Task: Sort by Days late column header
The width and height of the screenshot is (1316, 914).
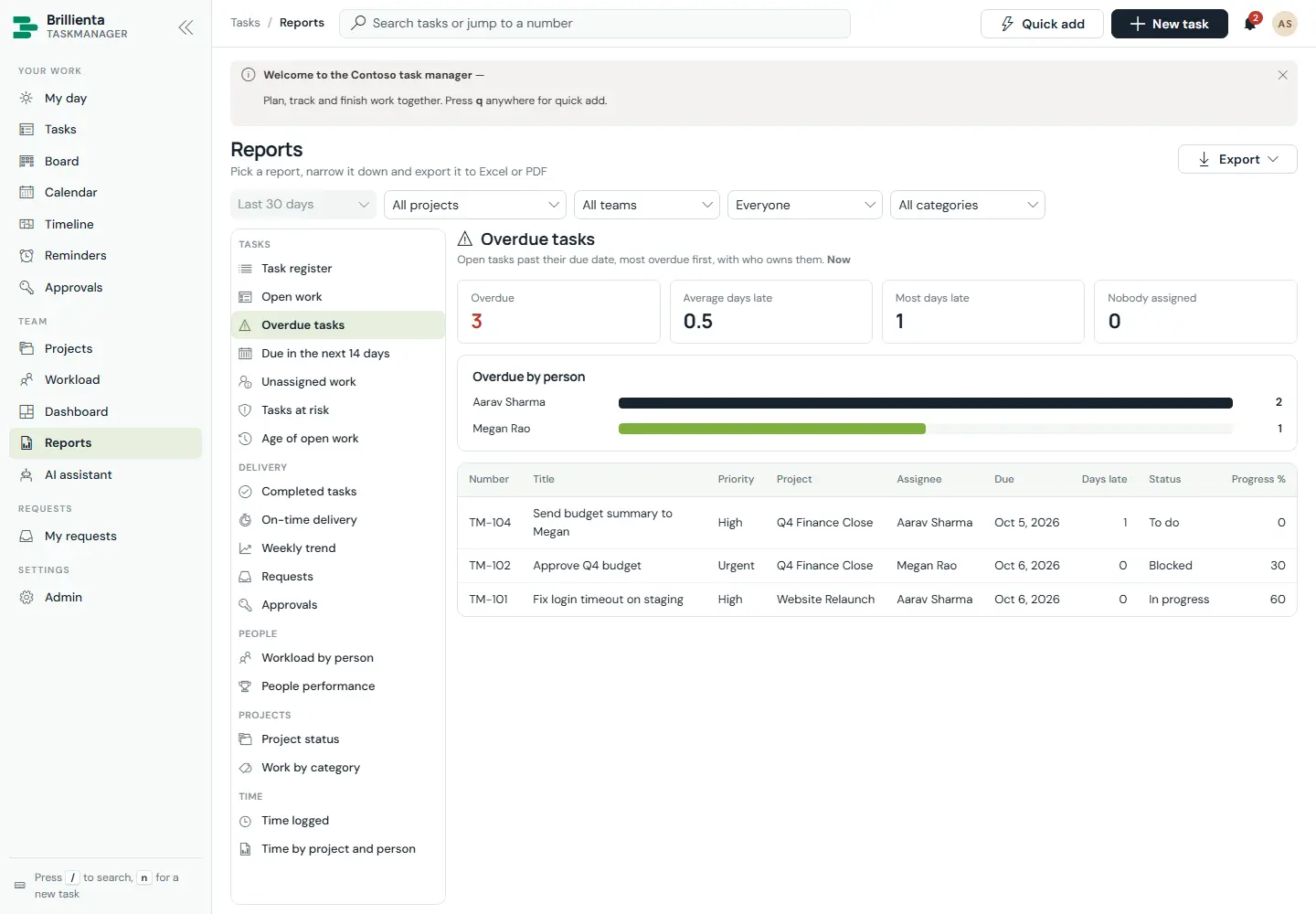Action: tap(1104, 479)
